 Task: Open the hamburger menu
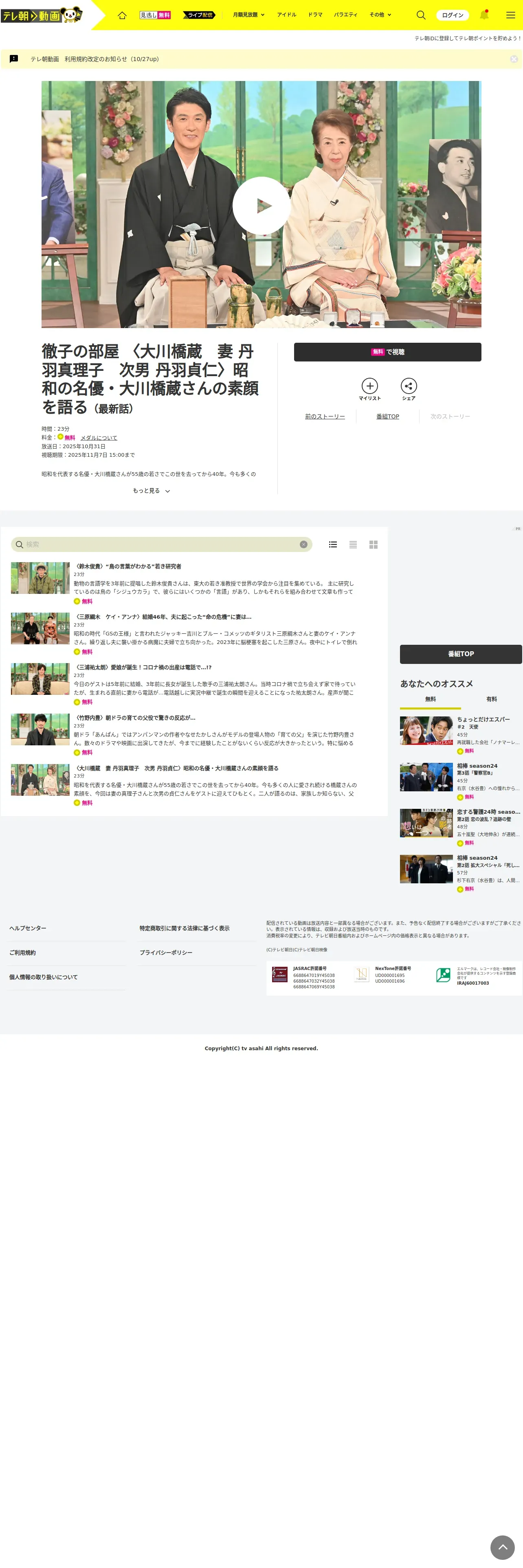pyautogui.click(x=510, y=15)
